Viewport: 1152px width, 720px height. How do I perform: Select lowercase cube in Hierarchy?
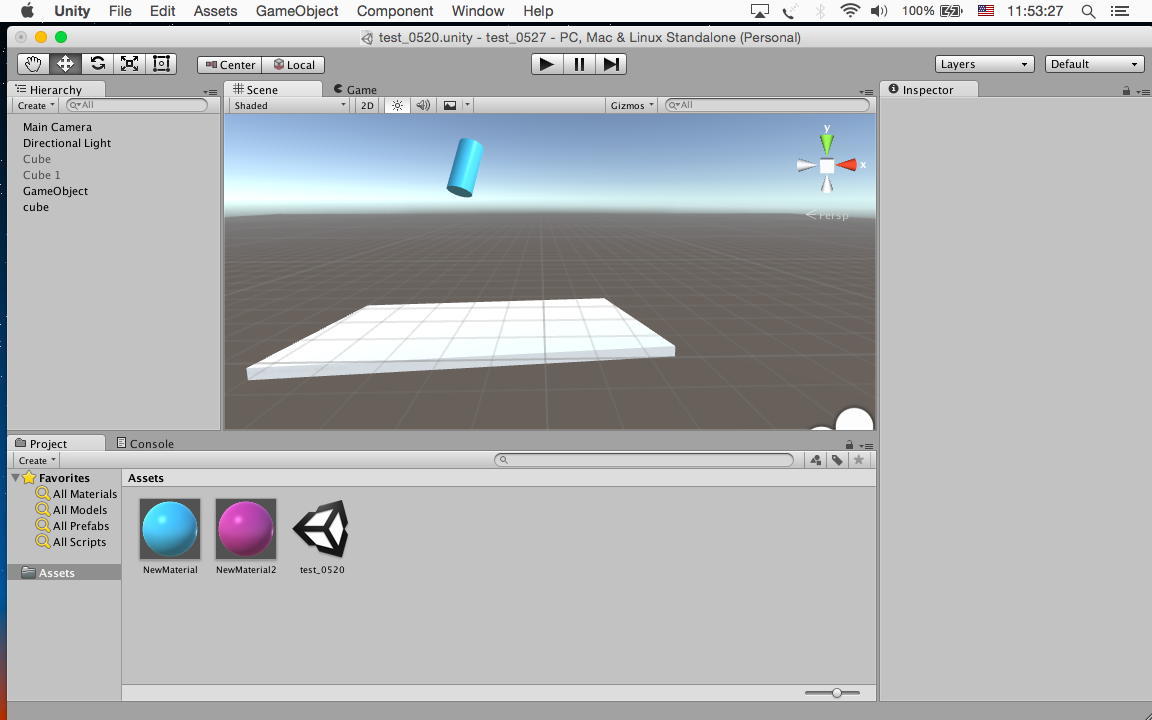pyautogui.click(x=36, y=207)
